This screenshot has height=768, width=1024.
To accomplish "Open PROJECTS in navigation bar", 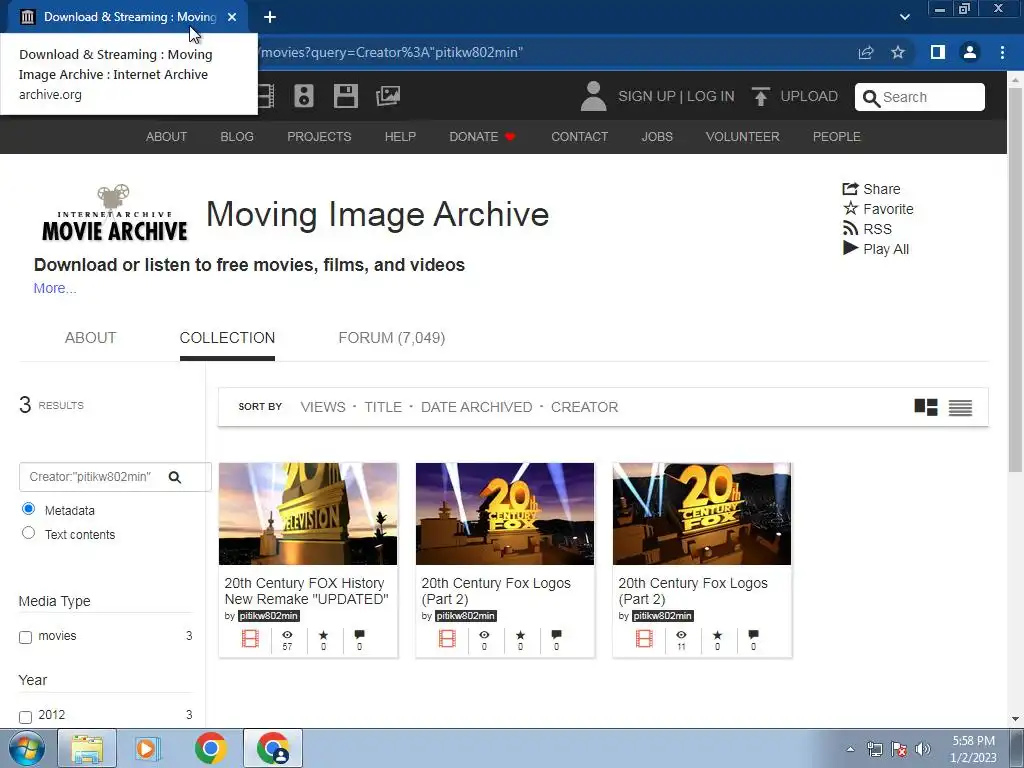I will coord(319,136).
